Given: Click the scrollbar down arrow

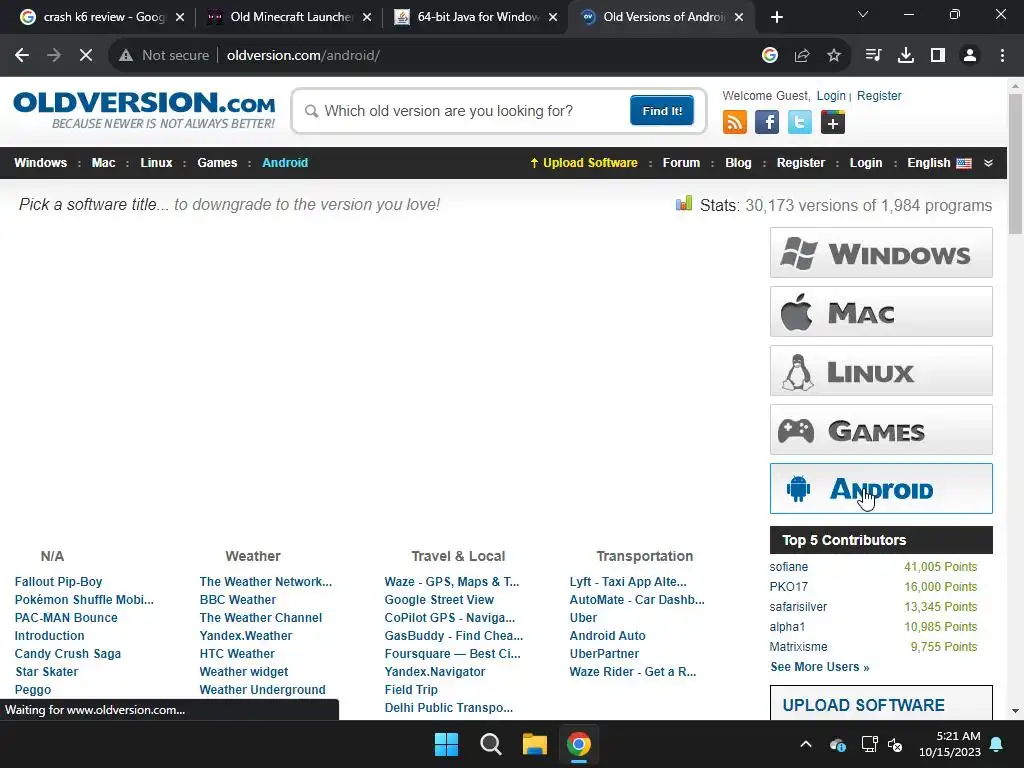Looking at the screenshot, I should tap(1015, 711).
